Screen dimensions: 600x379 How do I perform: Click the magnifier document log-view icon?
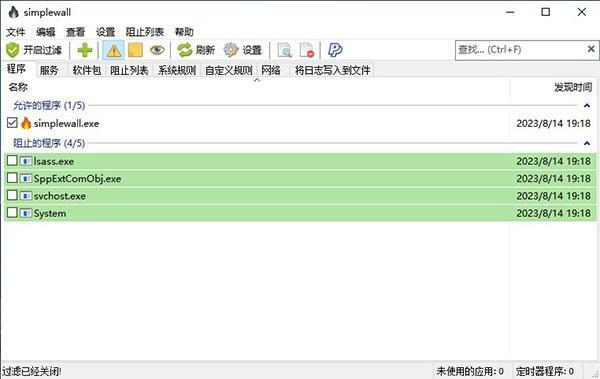285,50
